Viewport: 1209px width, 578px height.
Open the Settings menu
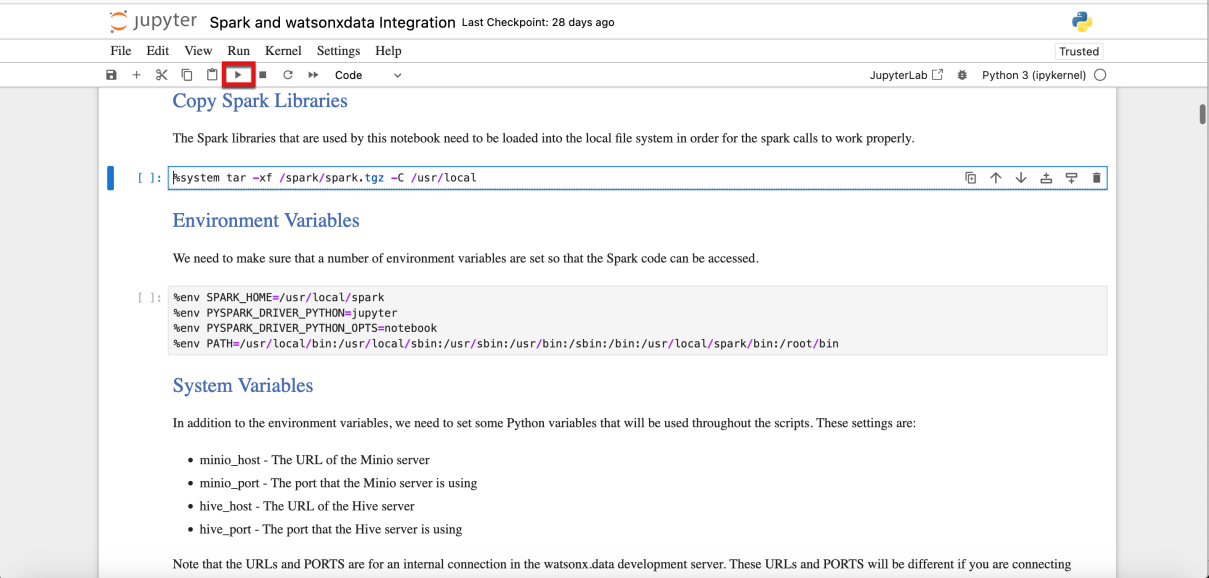click(338, 51)
